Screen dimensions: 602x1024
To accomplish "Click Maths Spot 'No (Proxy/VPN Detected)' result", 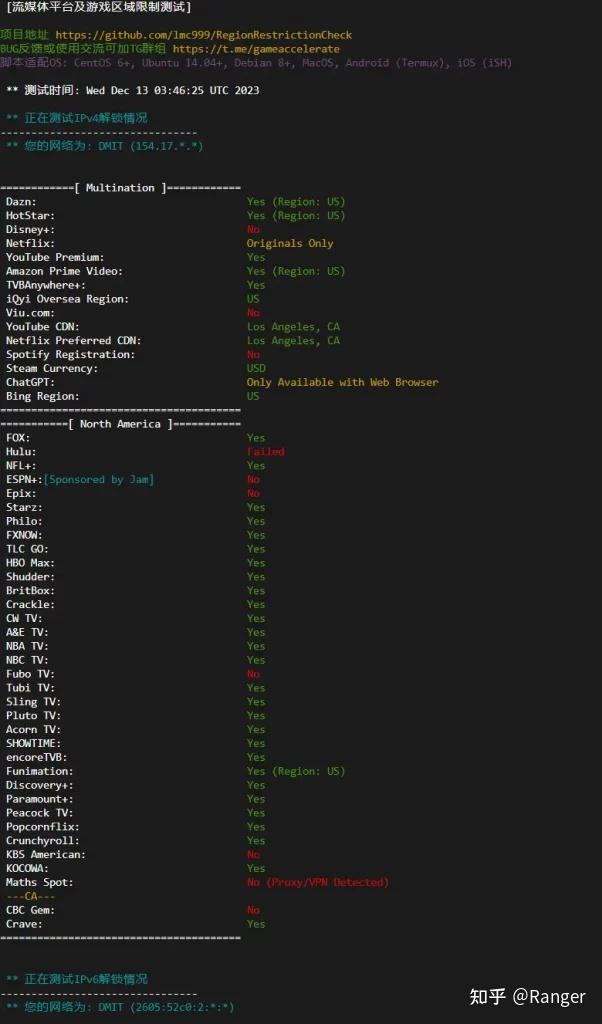I will (317, 882).
